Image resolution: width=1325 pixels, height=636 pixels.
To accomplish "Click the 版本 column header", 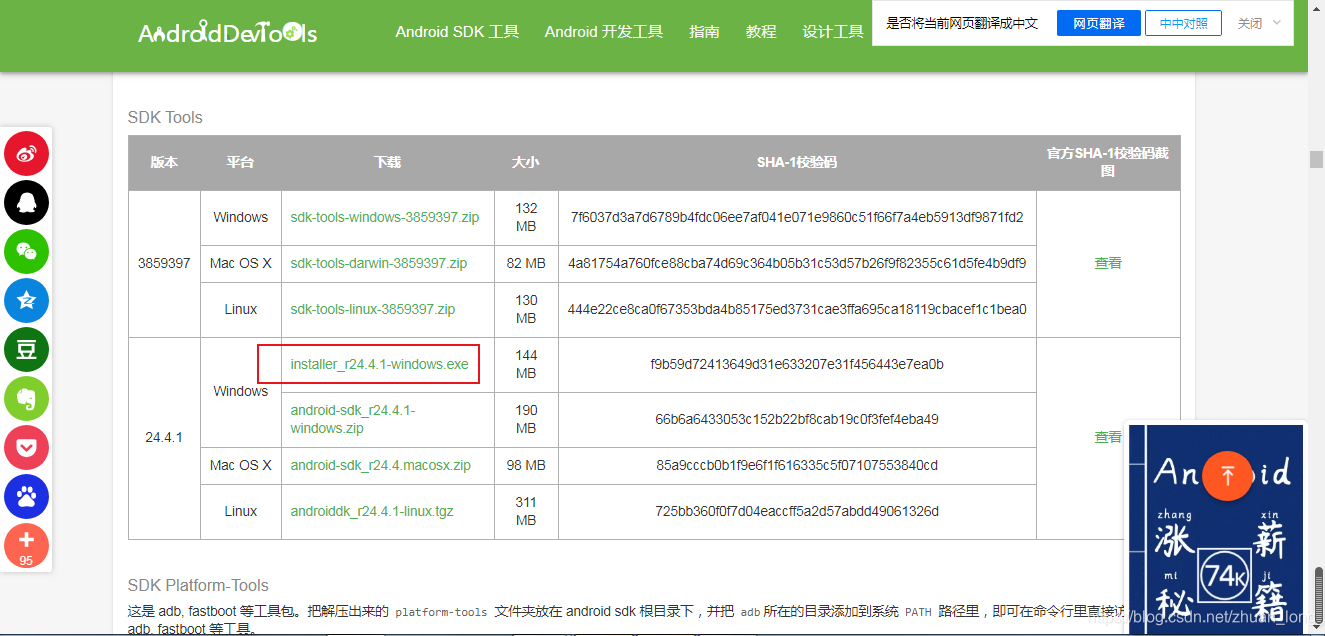I will [164, 162].
